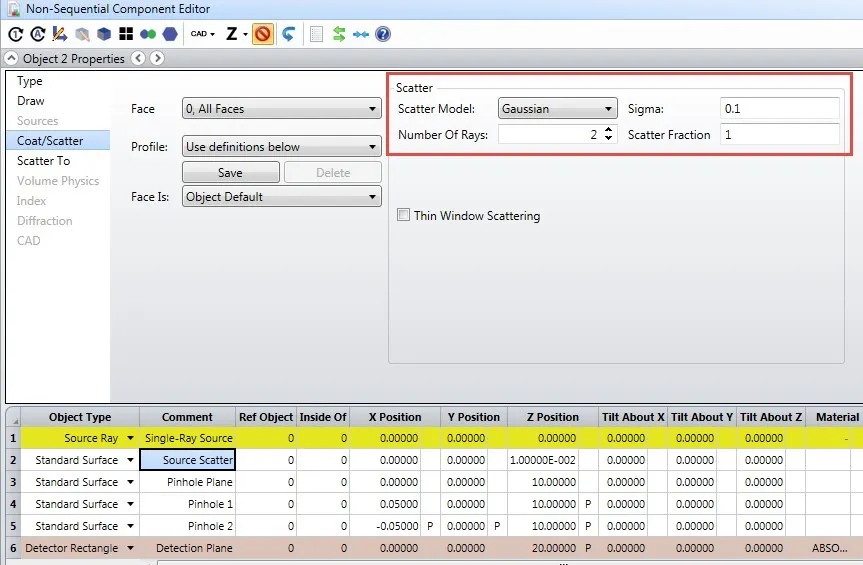Click the blue curved arrow icon

click(288, 34)
